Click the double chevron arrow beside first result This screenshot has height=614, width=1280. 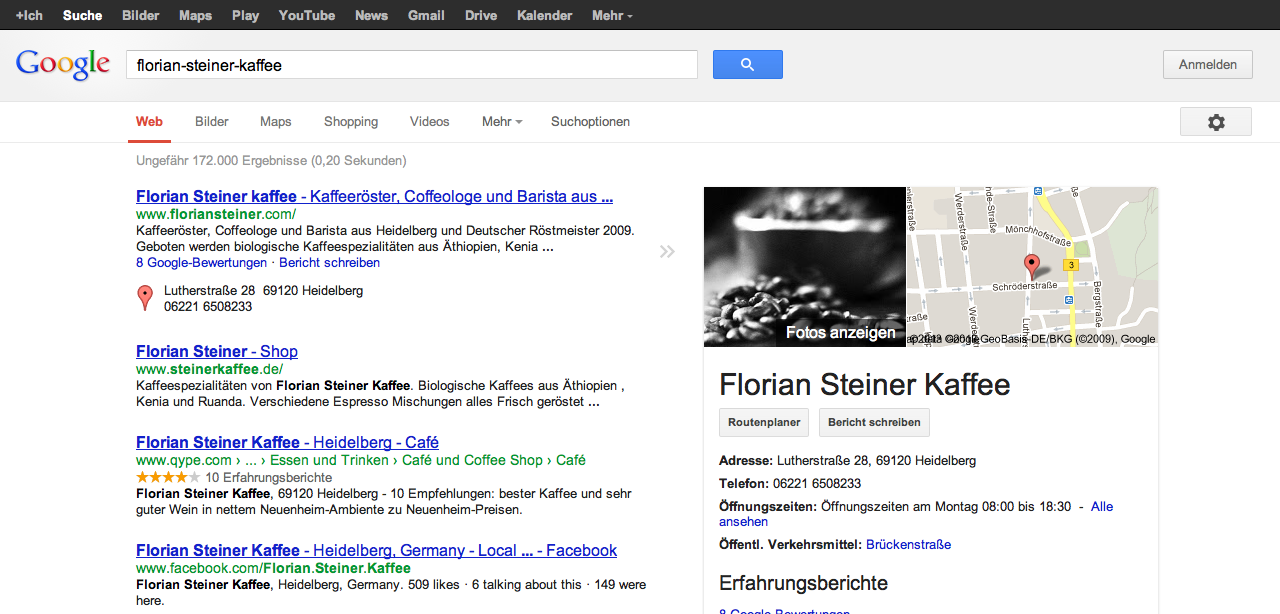667,251
